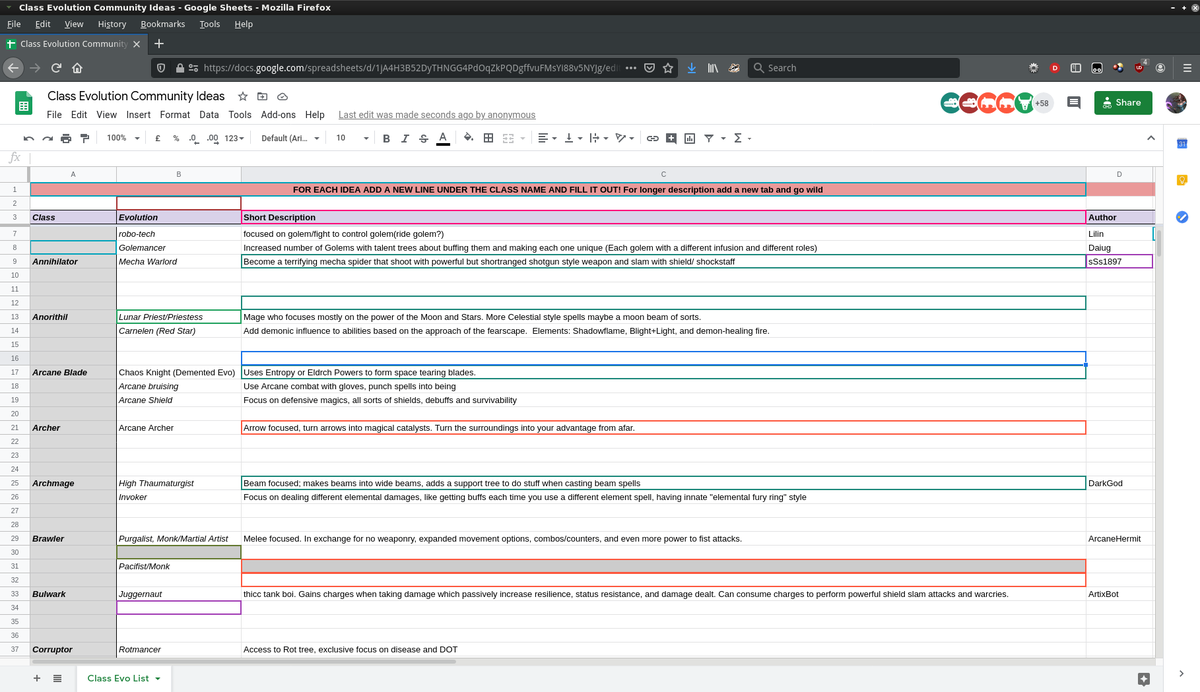This screenshot has height=692, width=1200.
Task: Show the all sheets list
Action: coord(57,678)
